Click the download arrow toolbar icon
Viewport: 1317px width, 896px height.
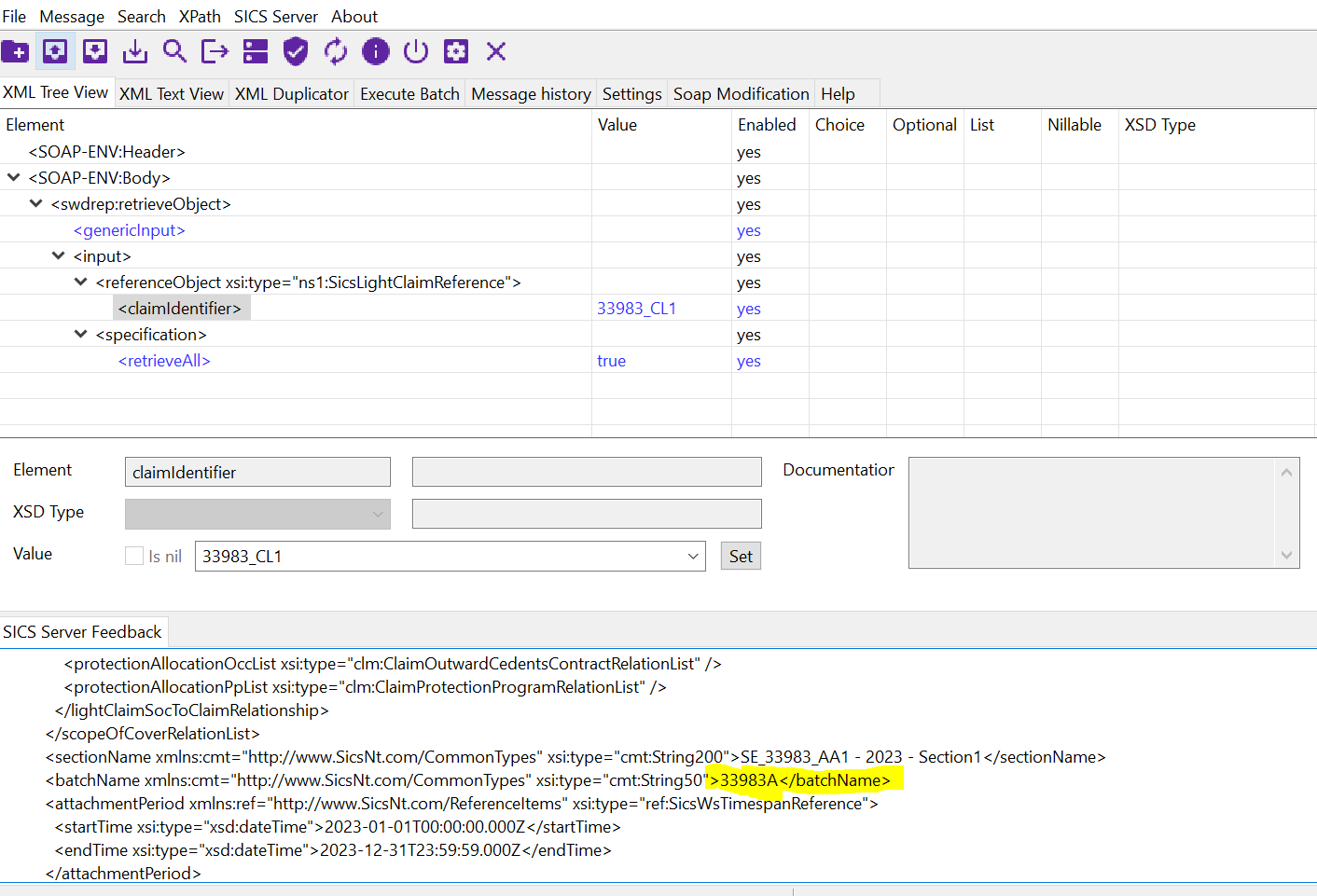pyautogui.click(x=135, y=51)
